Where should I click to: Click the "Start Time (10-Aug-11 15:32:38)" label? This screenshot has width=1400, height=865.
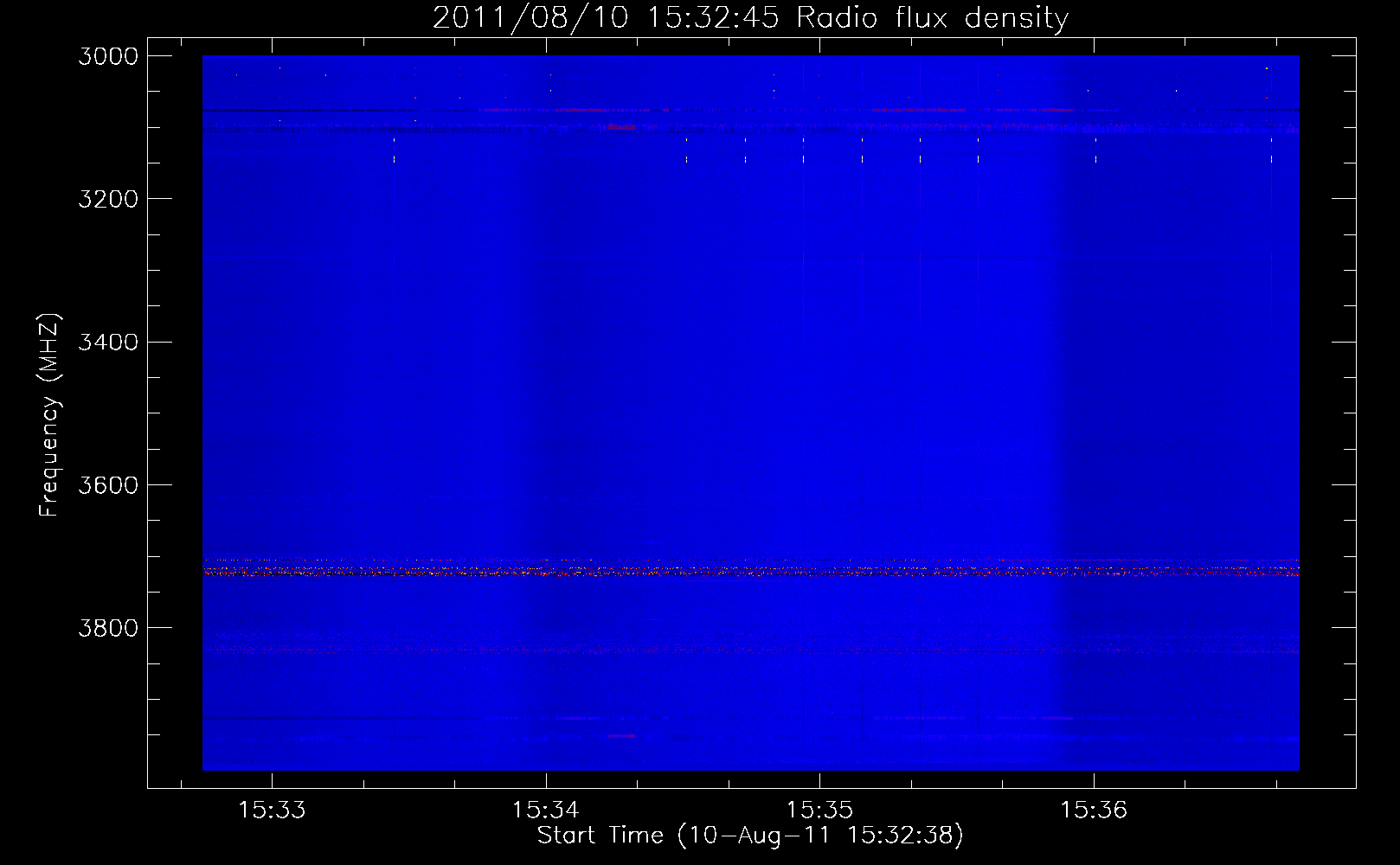(750, 836)
